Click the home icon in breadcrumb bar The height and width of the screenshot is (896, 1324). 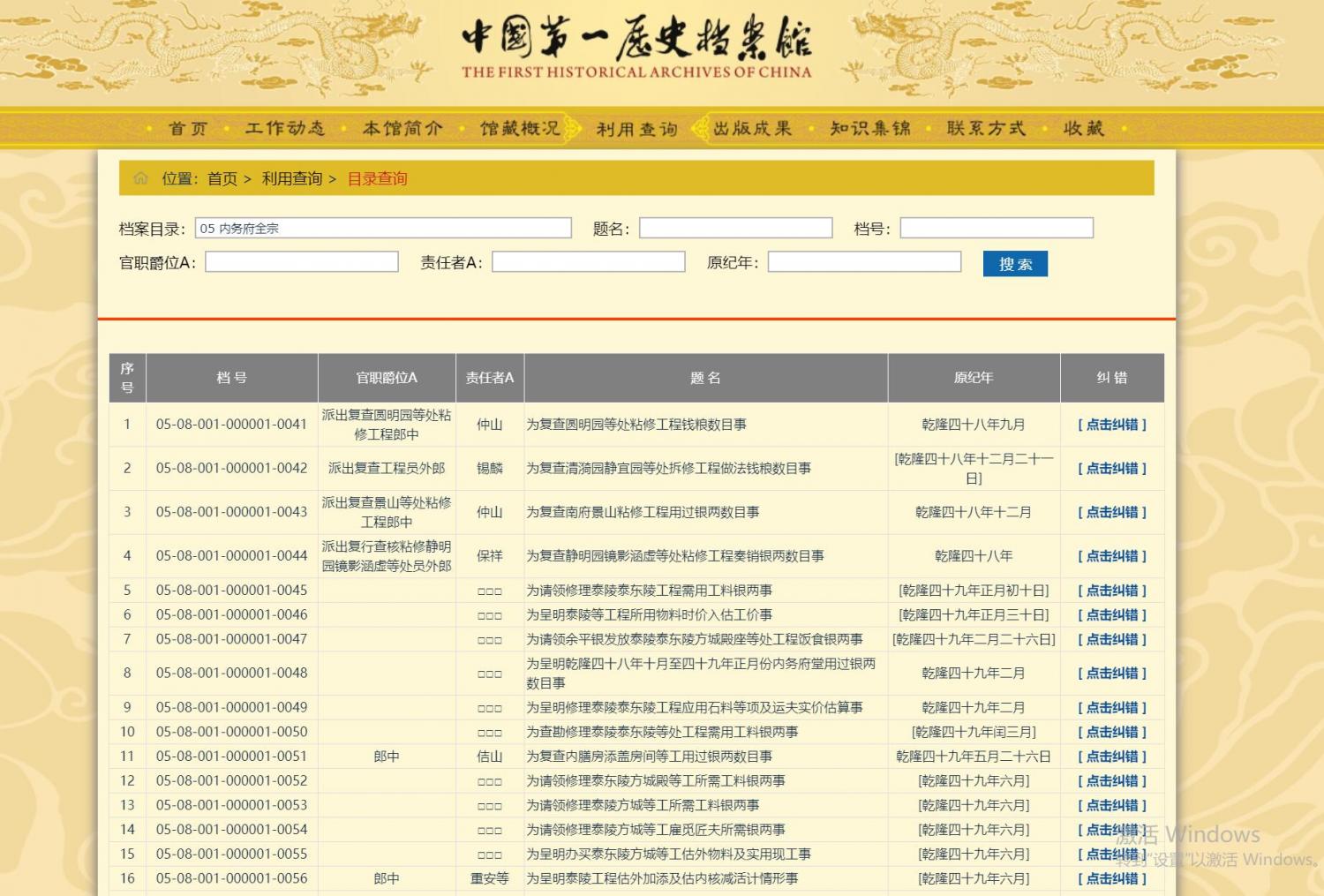(x=141, y=178)
